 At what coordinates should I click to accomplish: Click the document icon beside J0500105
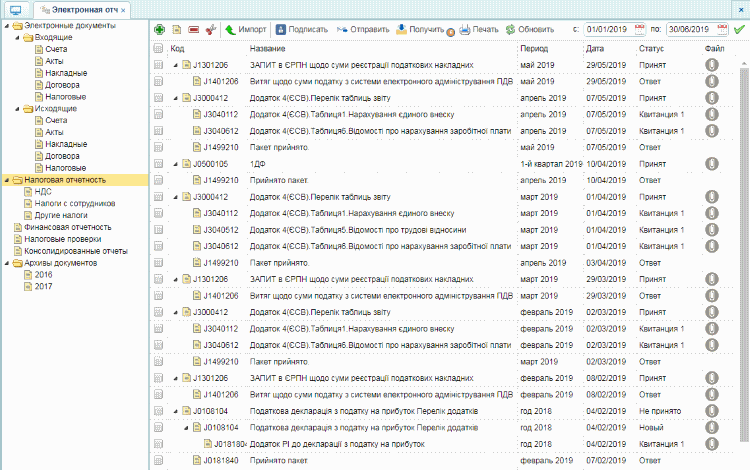click(x=186, y=164)
